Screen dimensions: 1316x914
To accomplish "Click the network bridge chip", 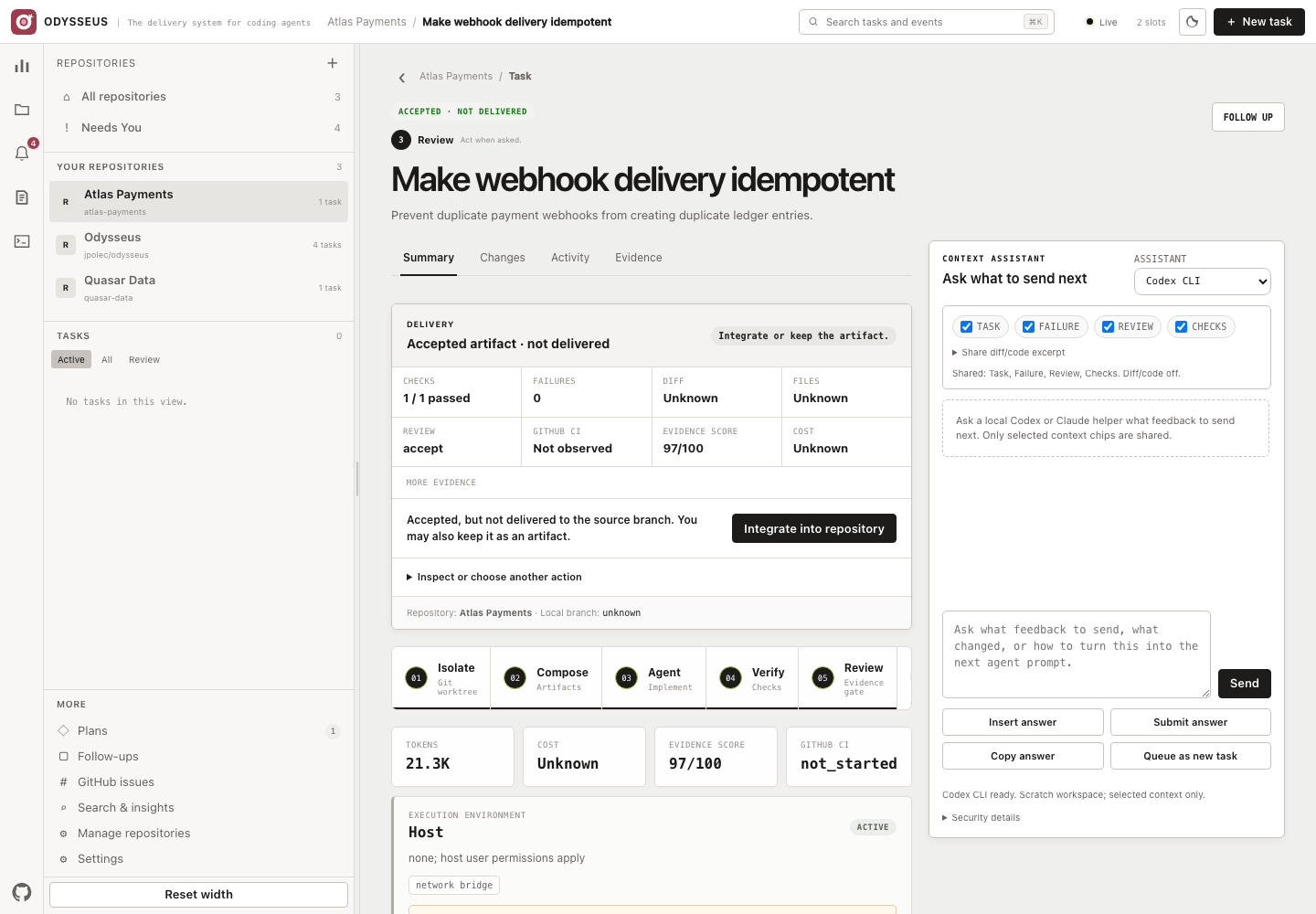I will point(454,886).
